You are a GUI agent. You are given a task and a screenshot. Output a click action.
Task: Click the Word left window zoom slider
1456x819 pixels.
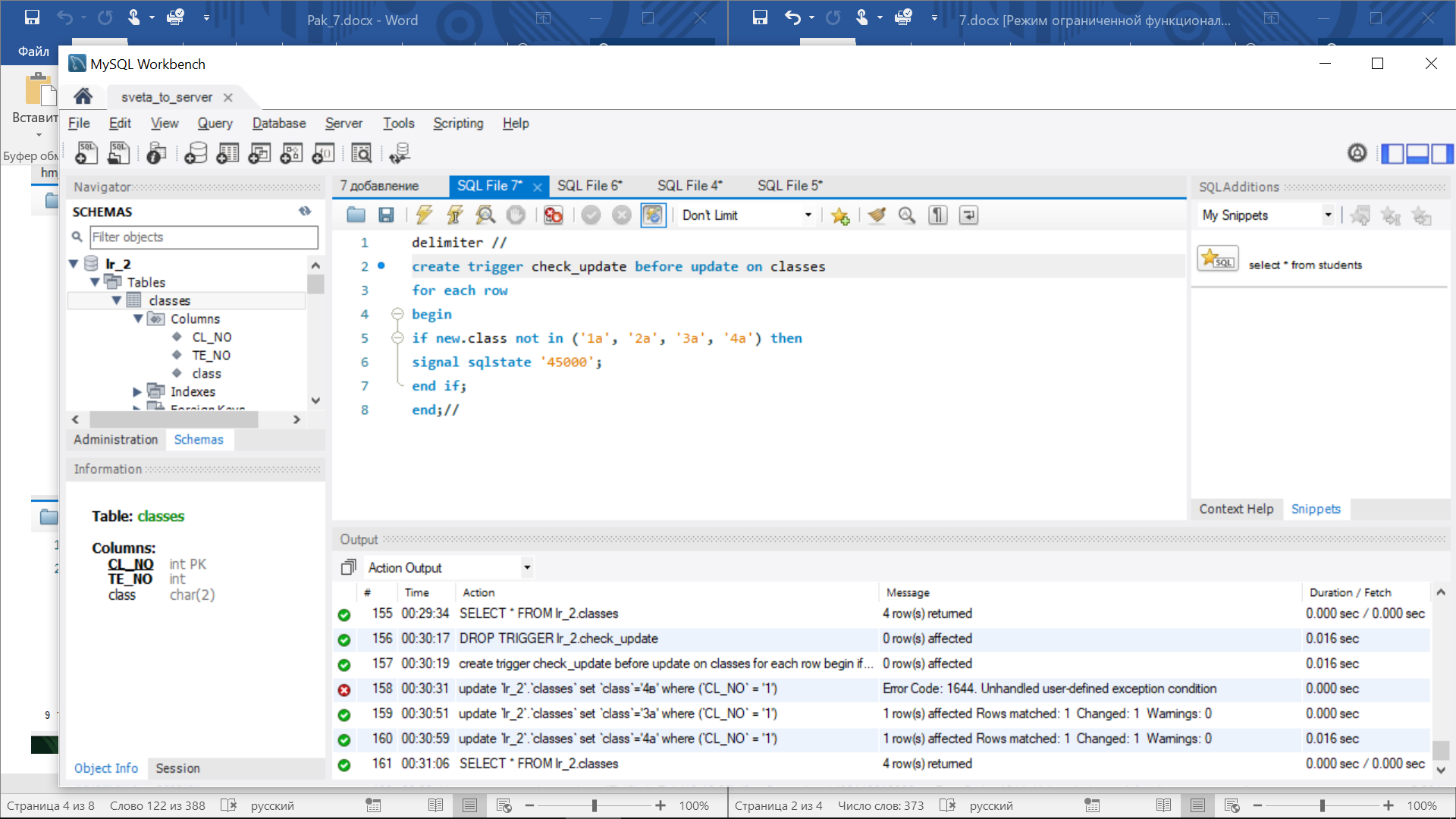point(595,805)
